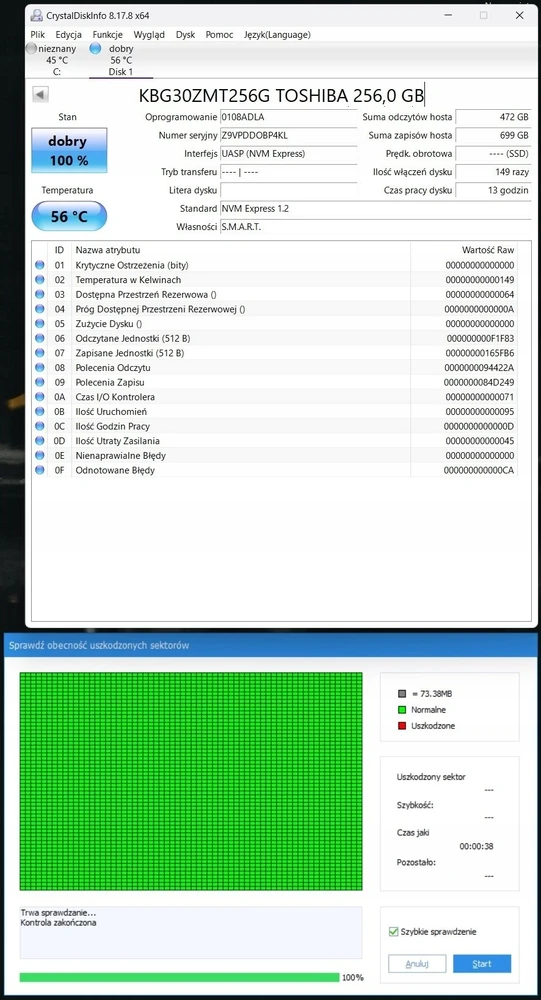This screenshot has width=541, height=1000.
Task: Click the green Normalne legend swatch
Action: [x=402, y=709]
